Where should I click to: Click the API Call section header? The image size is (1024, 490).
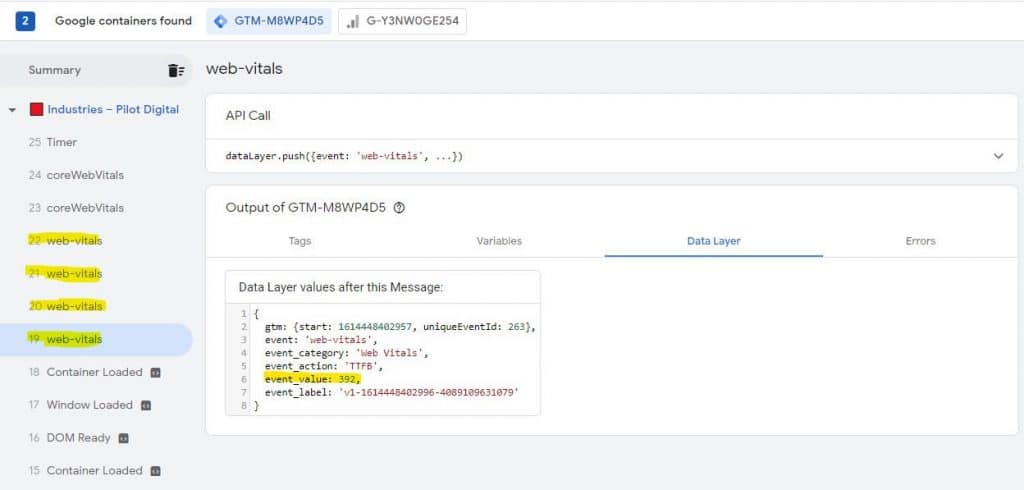click(x=248, y=116)
